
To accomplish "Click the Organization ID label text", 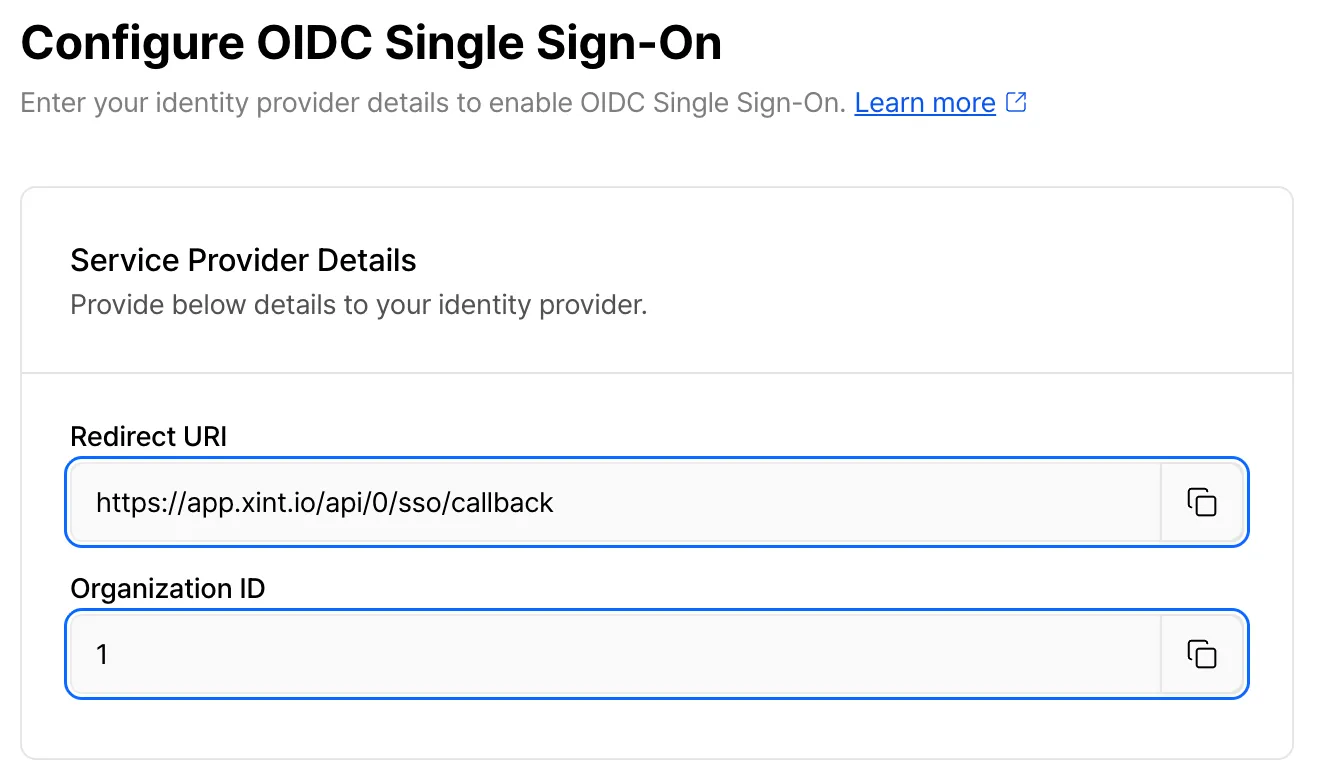I will [166, 589].
